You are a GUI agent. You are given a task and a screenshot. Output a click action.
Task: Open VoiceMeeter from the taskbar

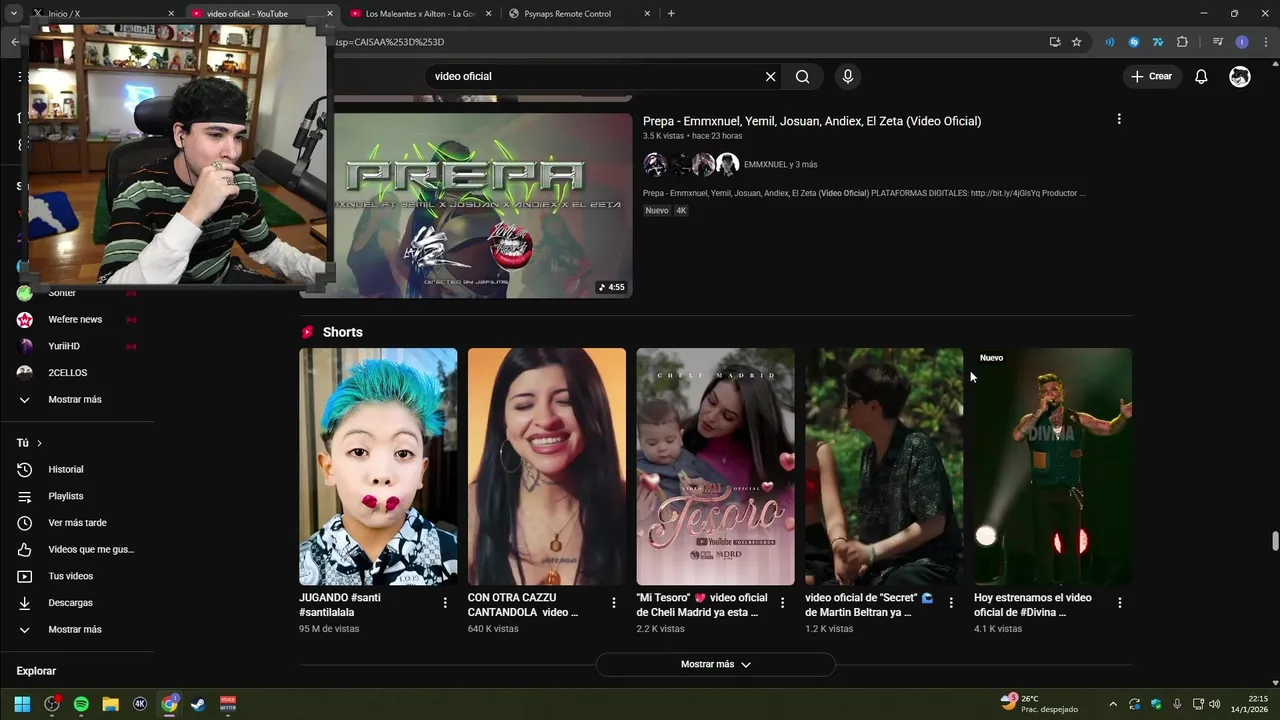228,704
